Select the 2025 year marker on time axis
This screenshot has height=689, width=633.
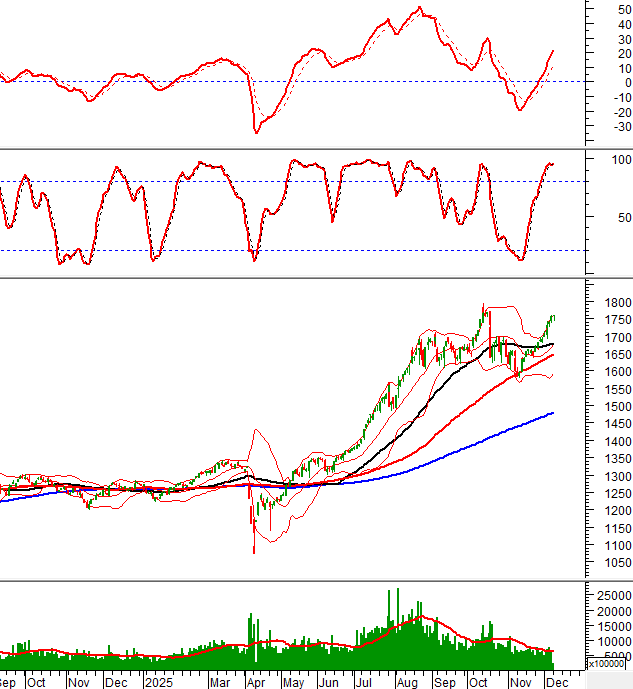[x=159, y=683]
